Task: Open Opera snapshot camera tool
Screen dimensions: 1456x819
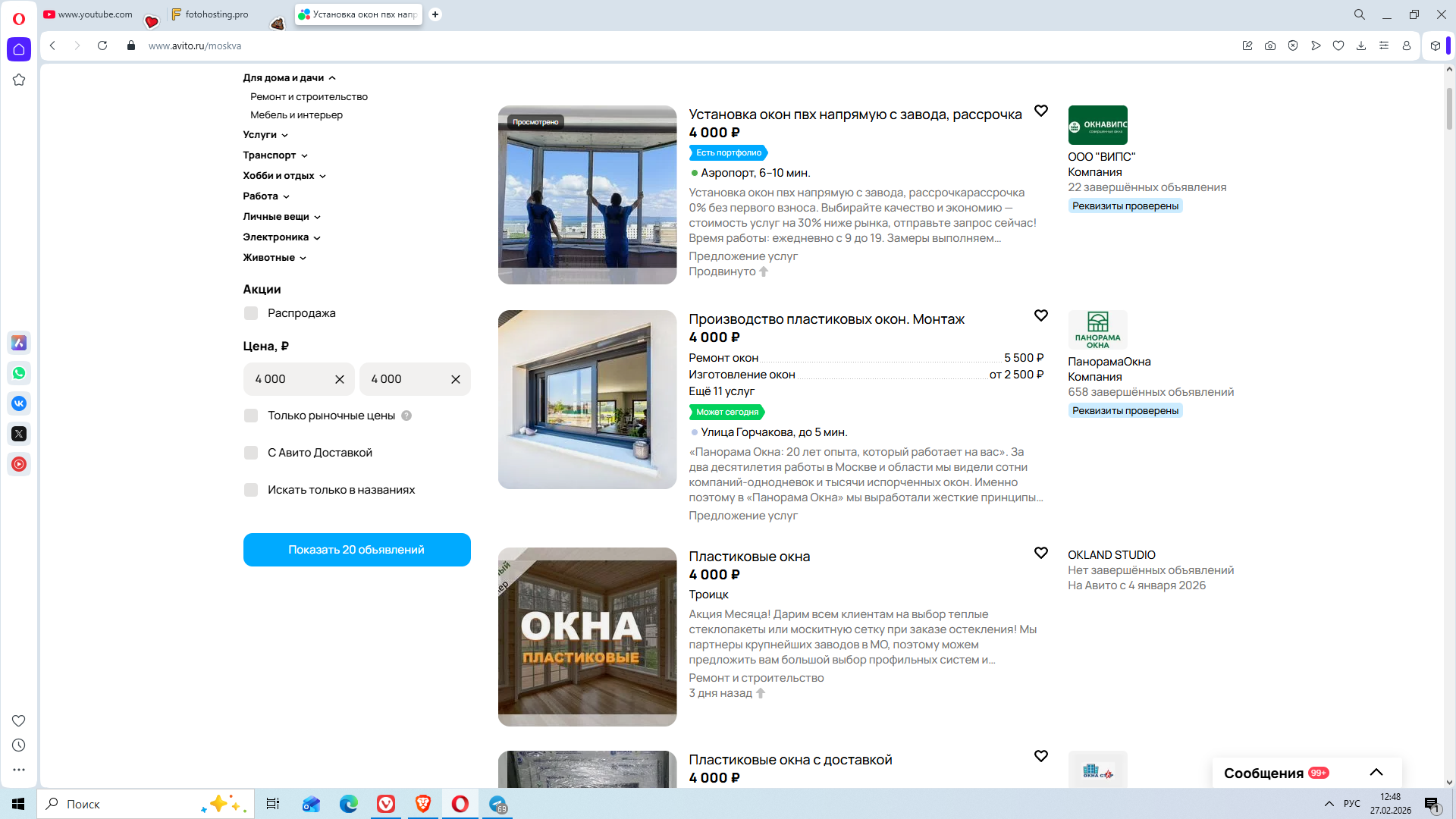Action: pyautogui.click(x=1269, y=45)
